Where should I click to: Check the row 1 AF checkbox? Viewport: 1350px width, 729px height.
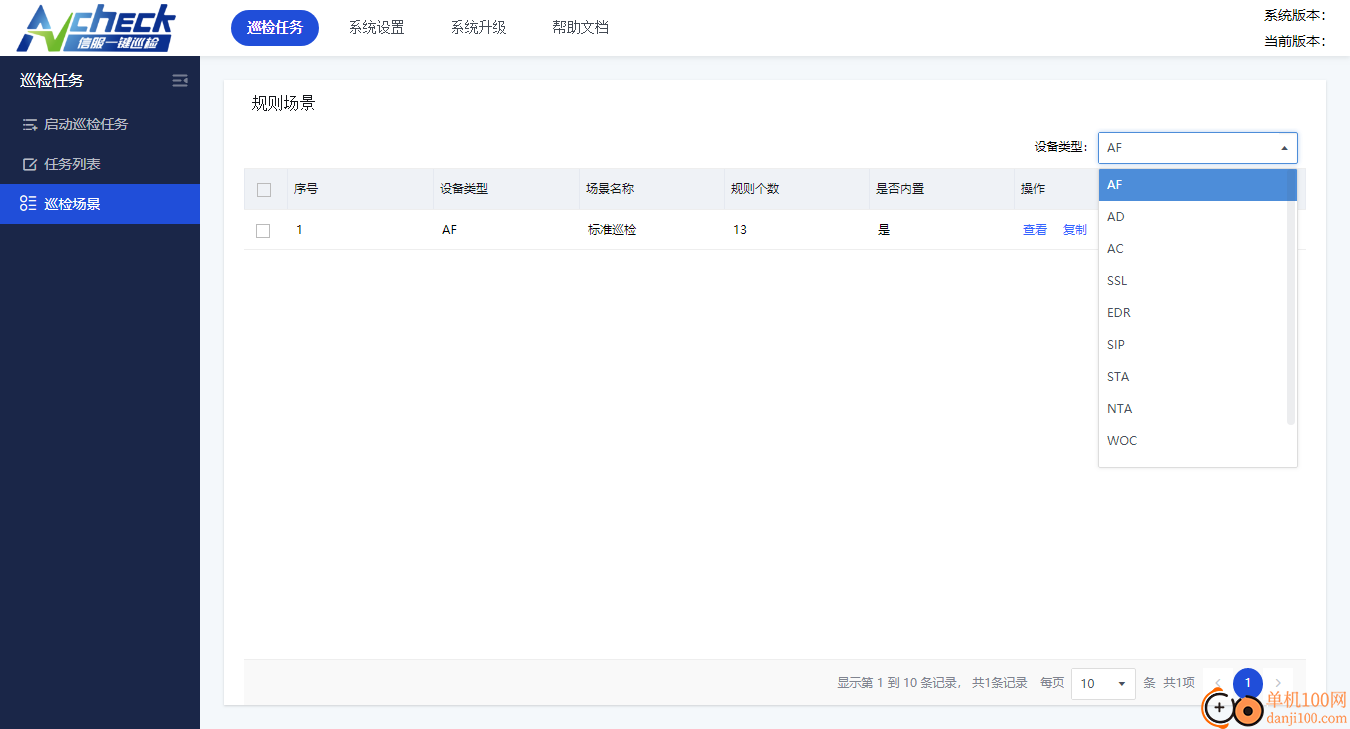[x=263, y=231]
